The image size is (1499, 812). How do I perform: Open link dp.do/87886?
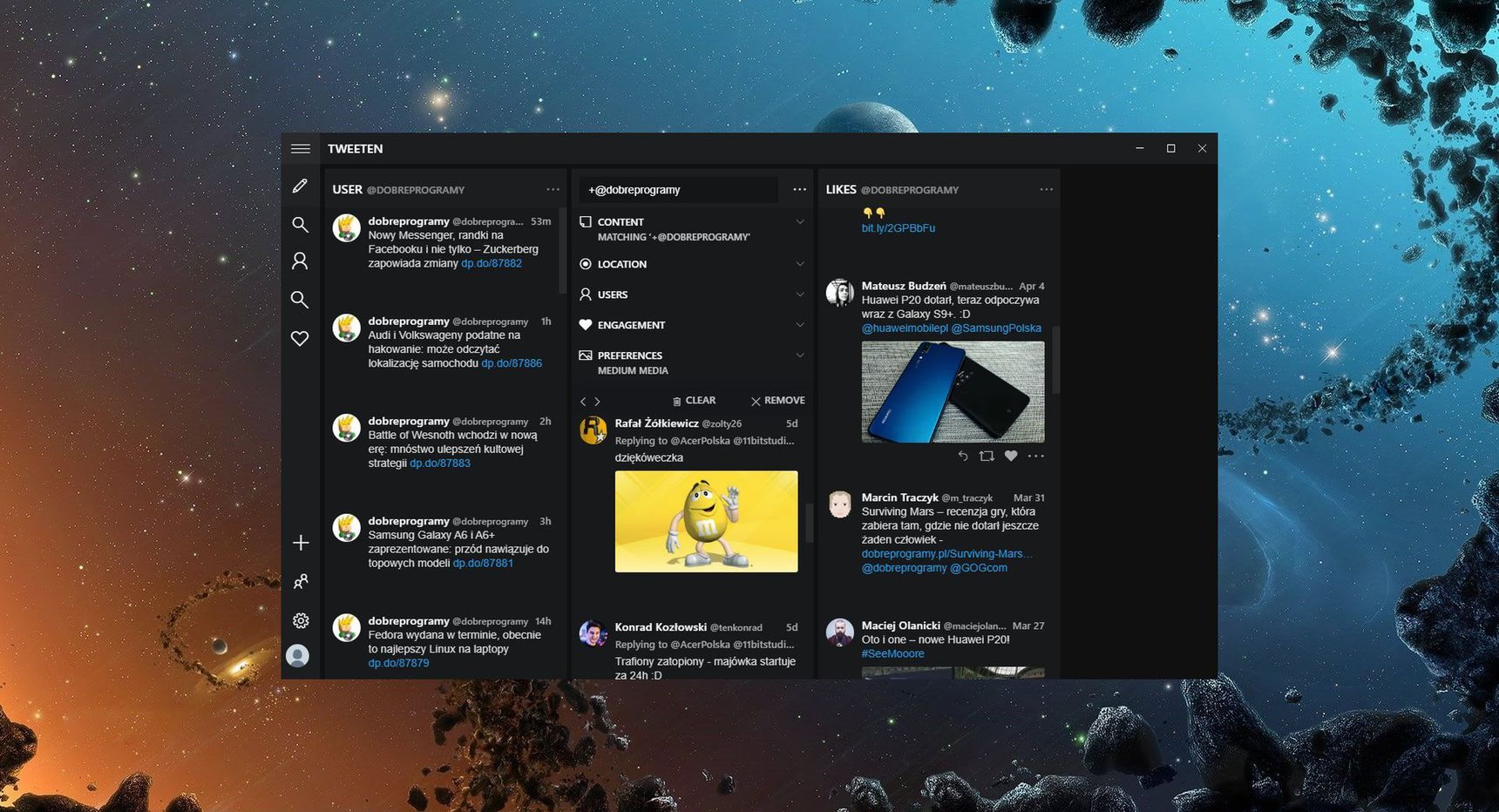512,363
